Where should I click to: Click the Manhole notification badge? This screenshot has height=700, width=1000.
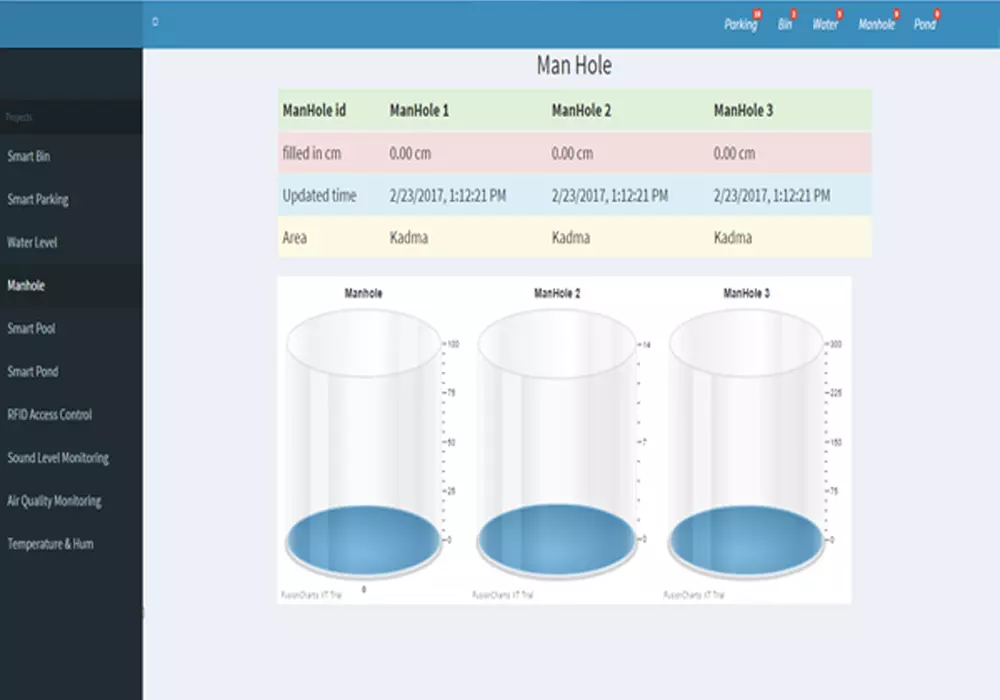click(894, 15)
